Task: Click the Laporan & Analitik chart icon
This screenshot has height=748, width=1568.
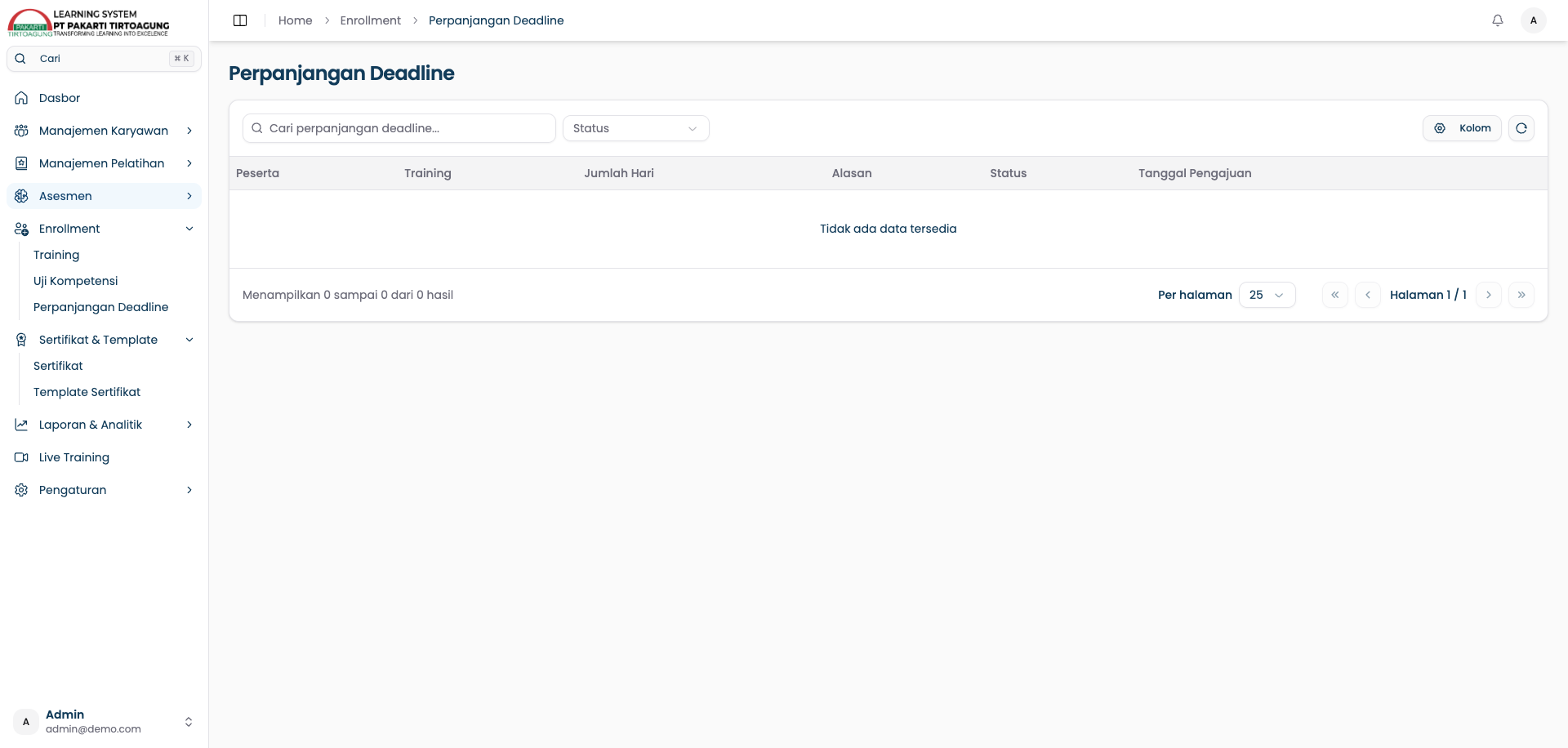Action: click(x=21, y=425)
